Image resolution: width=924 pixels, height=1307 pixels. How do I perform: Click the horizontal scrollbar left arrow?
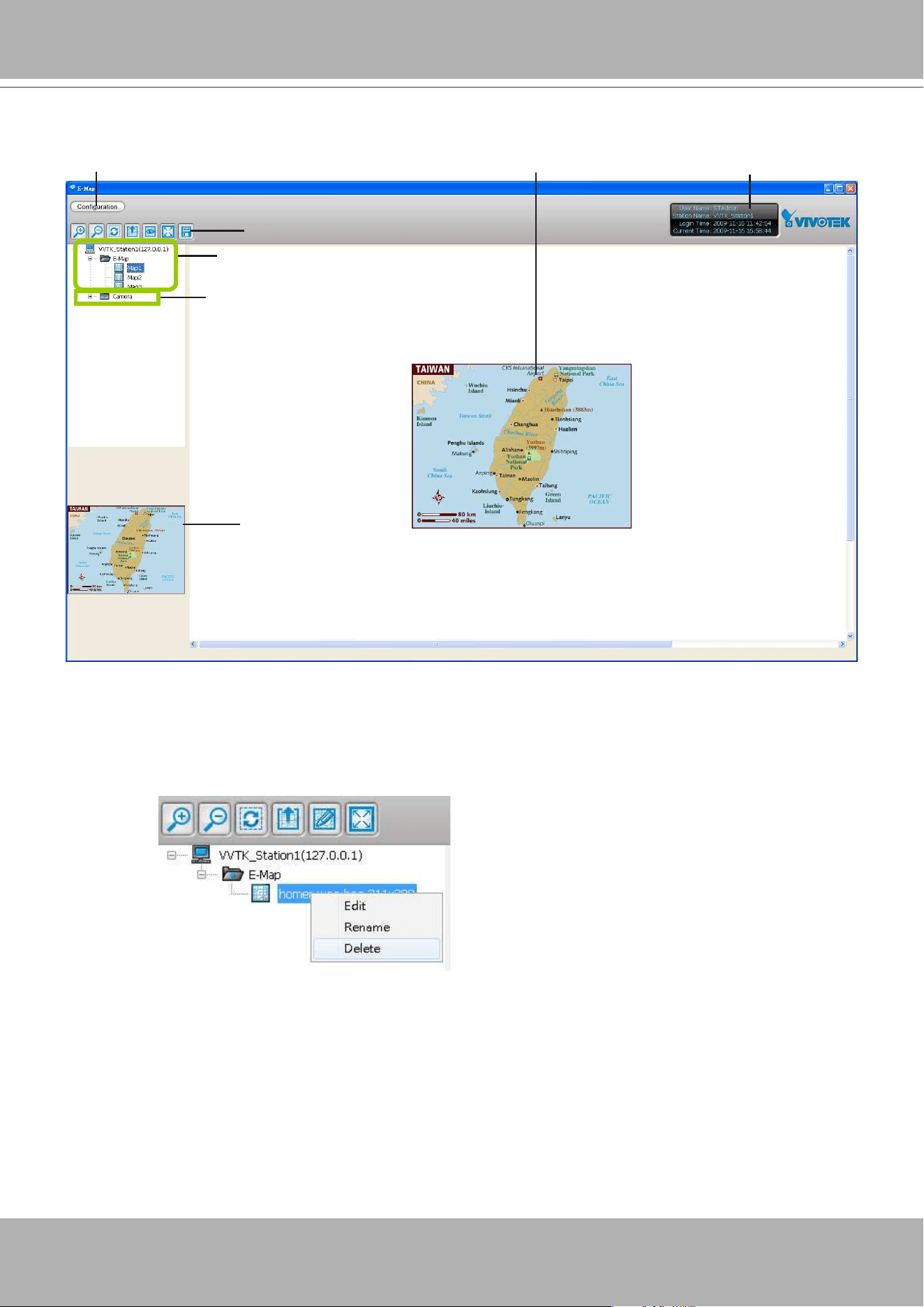pyautogui.click(x=194, y=644)
